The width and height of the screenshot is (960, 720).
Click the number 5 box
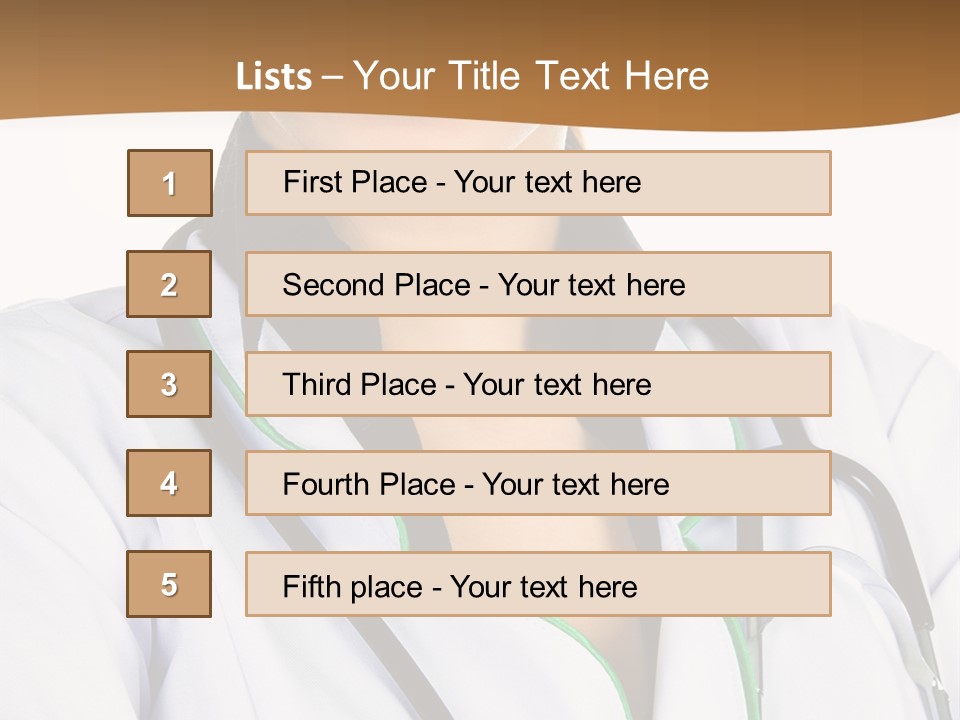(x=169, y=584)
